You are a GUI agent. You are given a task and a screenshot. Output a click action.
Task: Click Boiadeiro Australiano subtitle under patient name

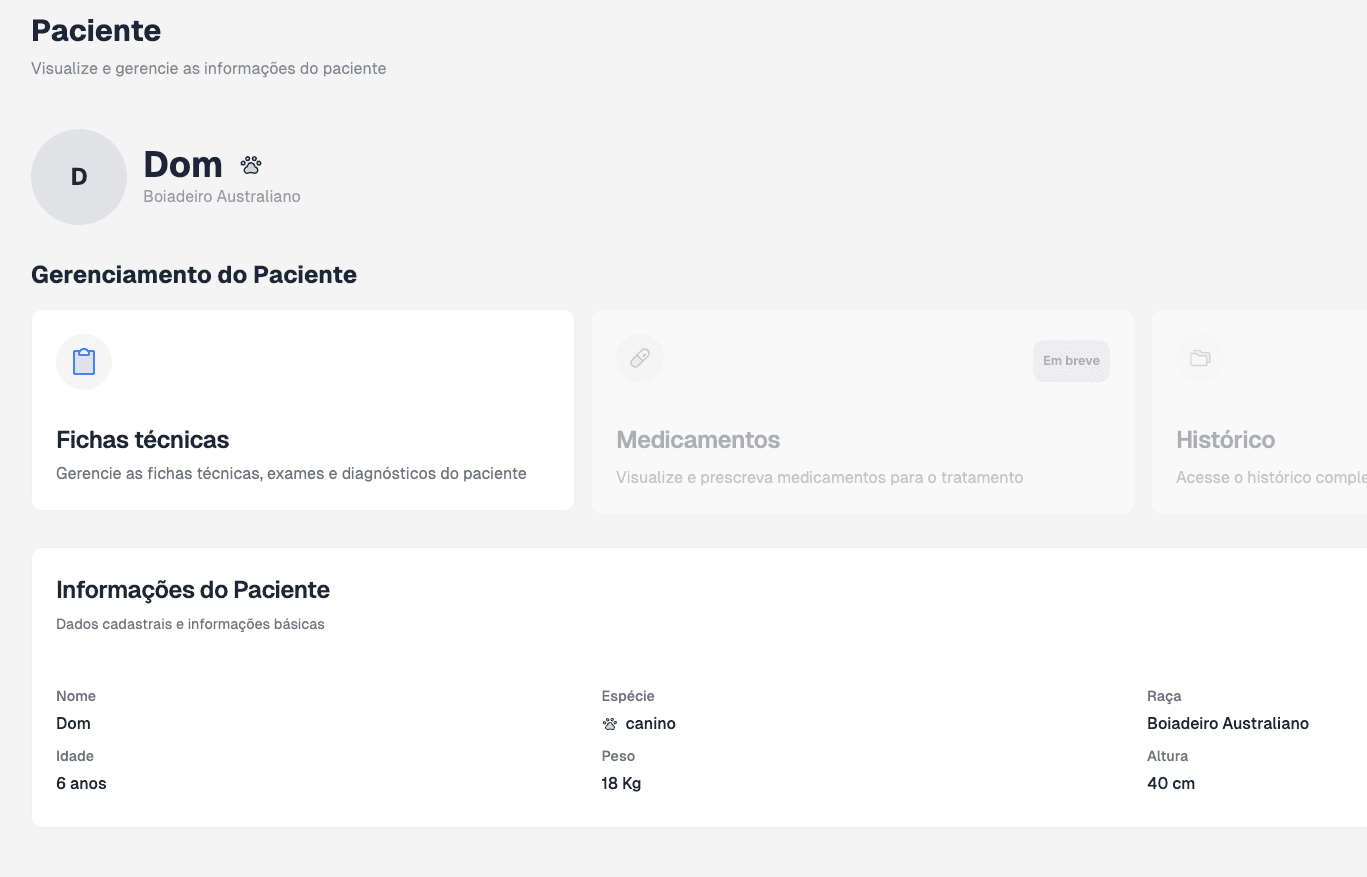pyautogui.click(x=222, y=197)
